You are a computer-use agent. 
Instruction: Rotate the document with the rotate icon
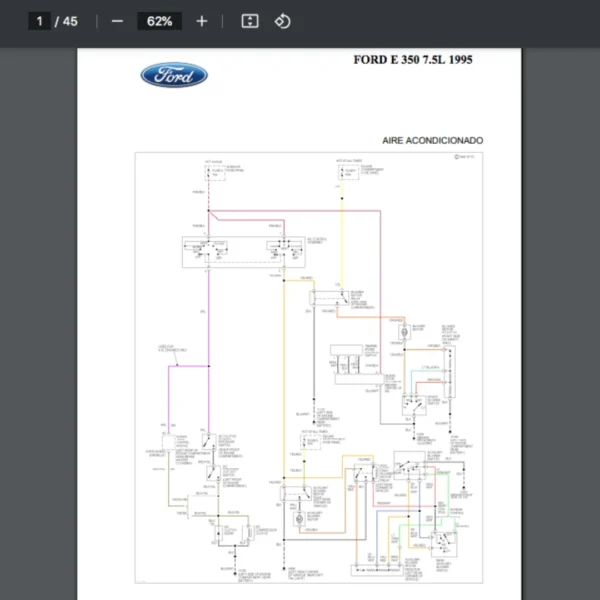[282, 21]
